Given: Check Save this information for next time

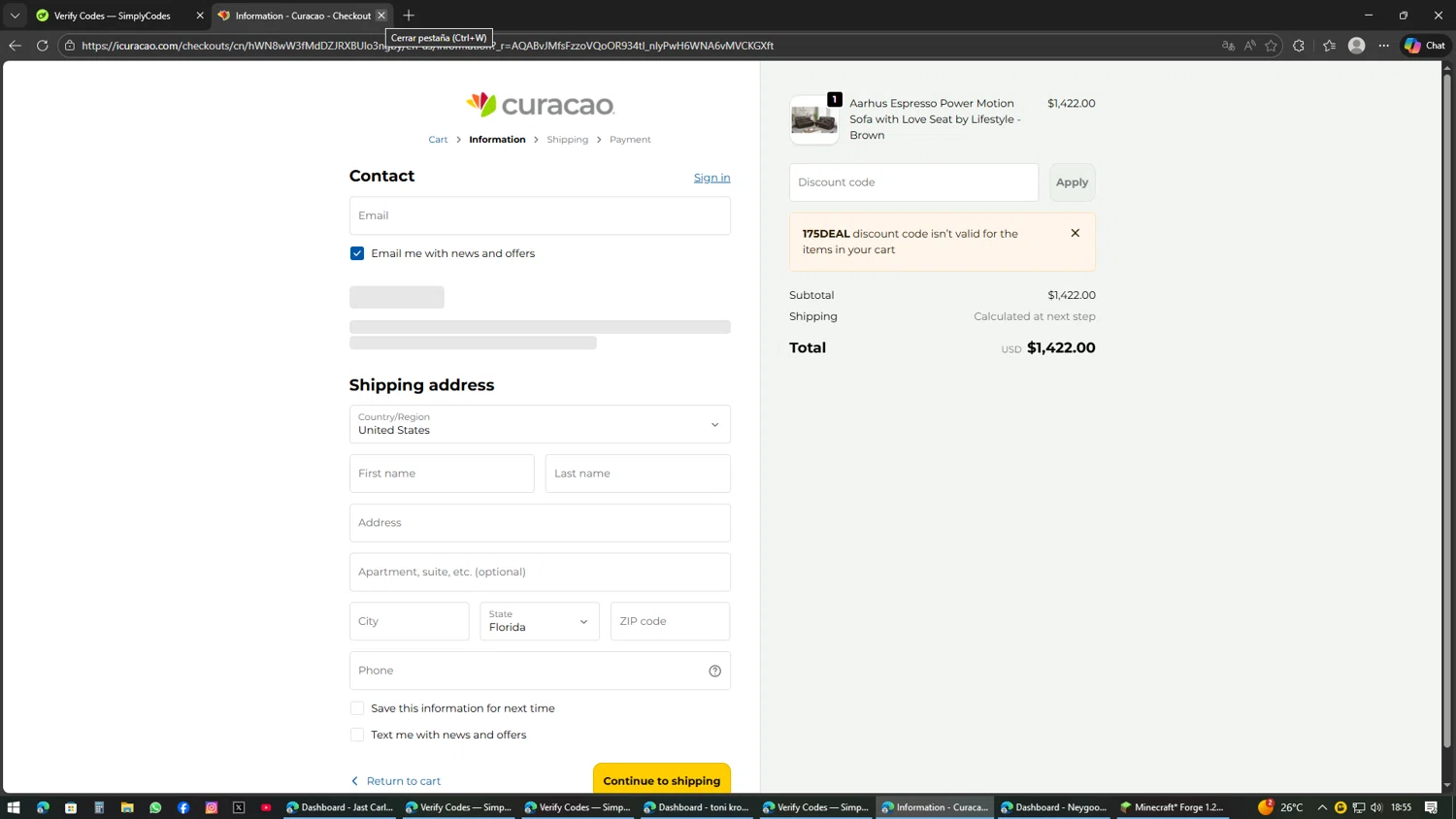Looking at the screenshot, I should 357,708.
